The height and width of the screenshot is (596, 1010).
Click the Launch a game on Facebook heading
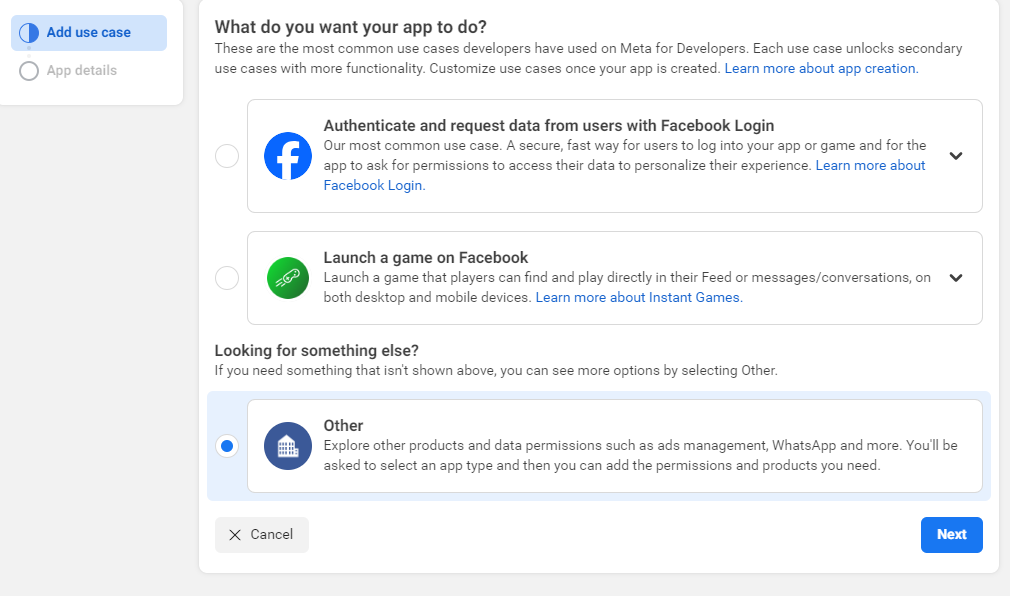(426, 258)
